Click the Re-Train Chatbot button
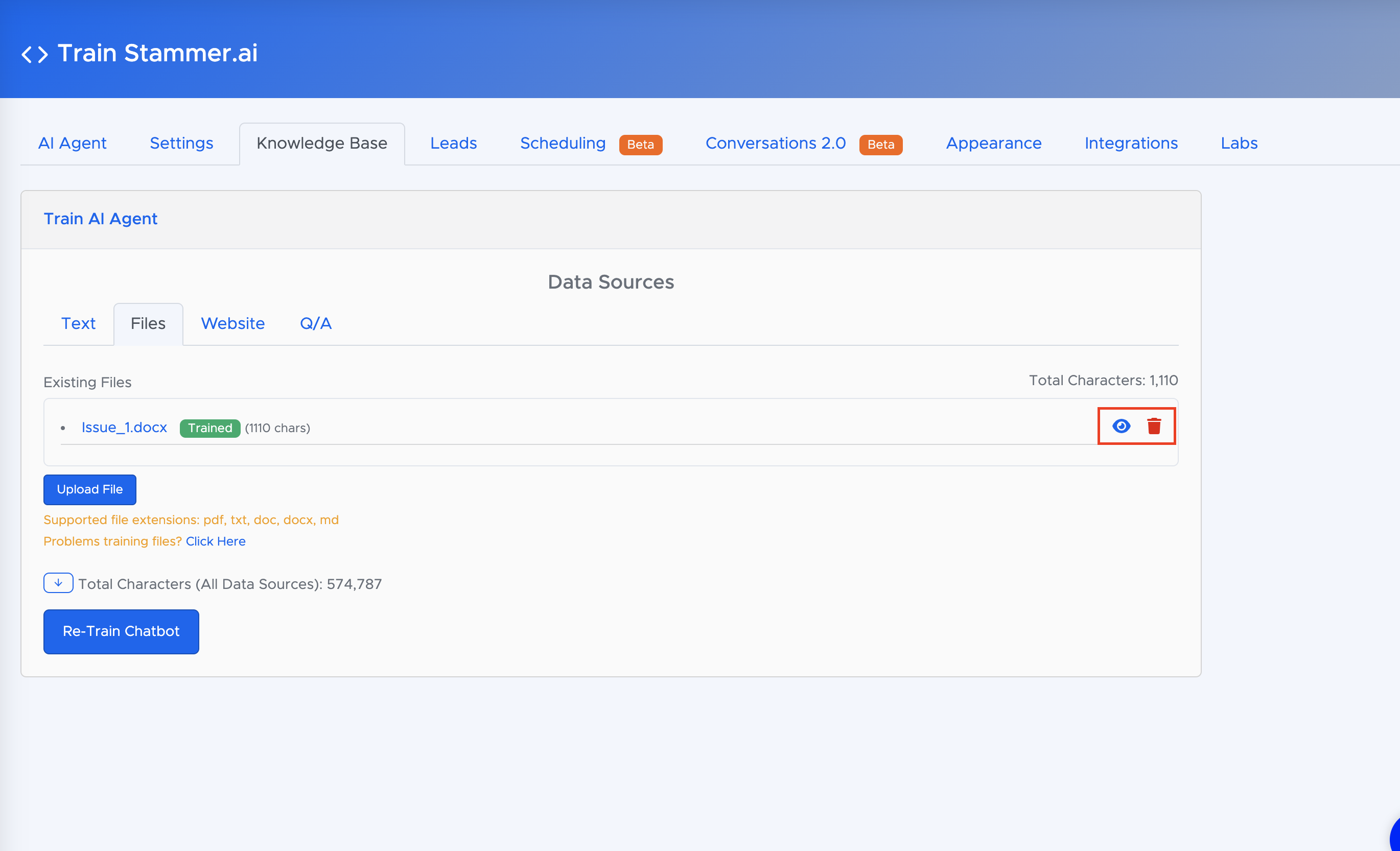 121,631
